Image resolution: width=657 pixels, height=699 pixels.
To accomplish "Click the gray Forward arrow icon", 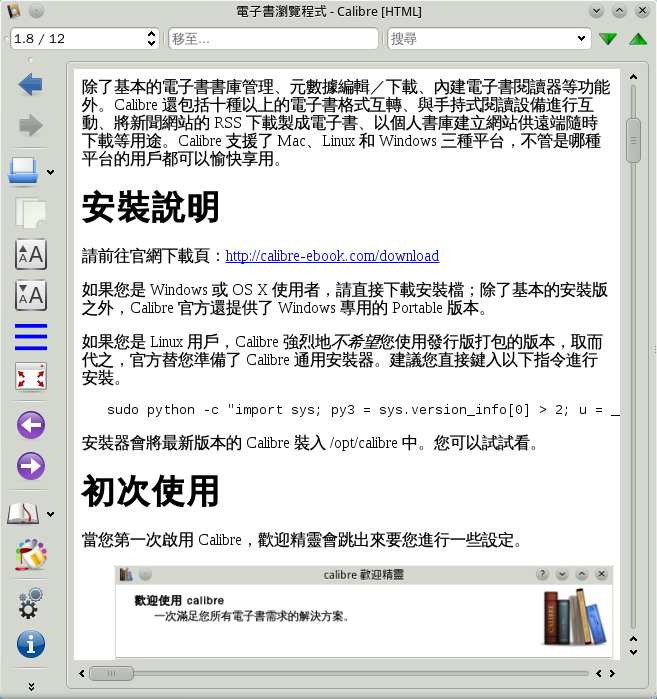I will pyautogui.click(x=30, y=125).
